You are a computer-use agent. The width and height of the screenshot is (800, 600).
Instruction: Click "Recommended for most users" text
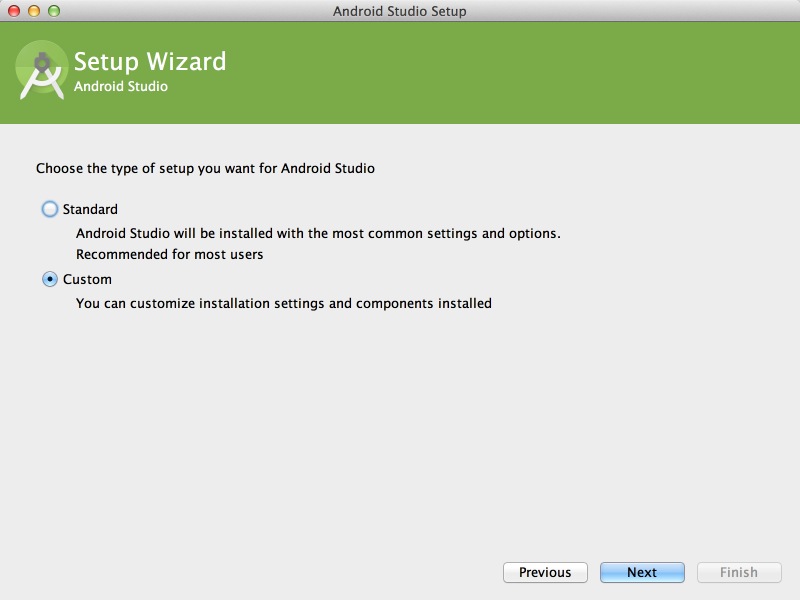[170, 255]
